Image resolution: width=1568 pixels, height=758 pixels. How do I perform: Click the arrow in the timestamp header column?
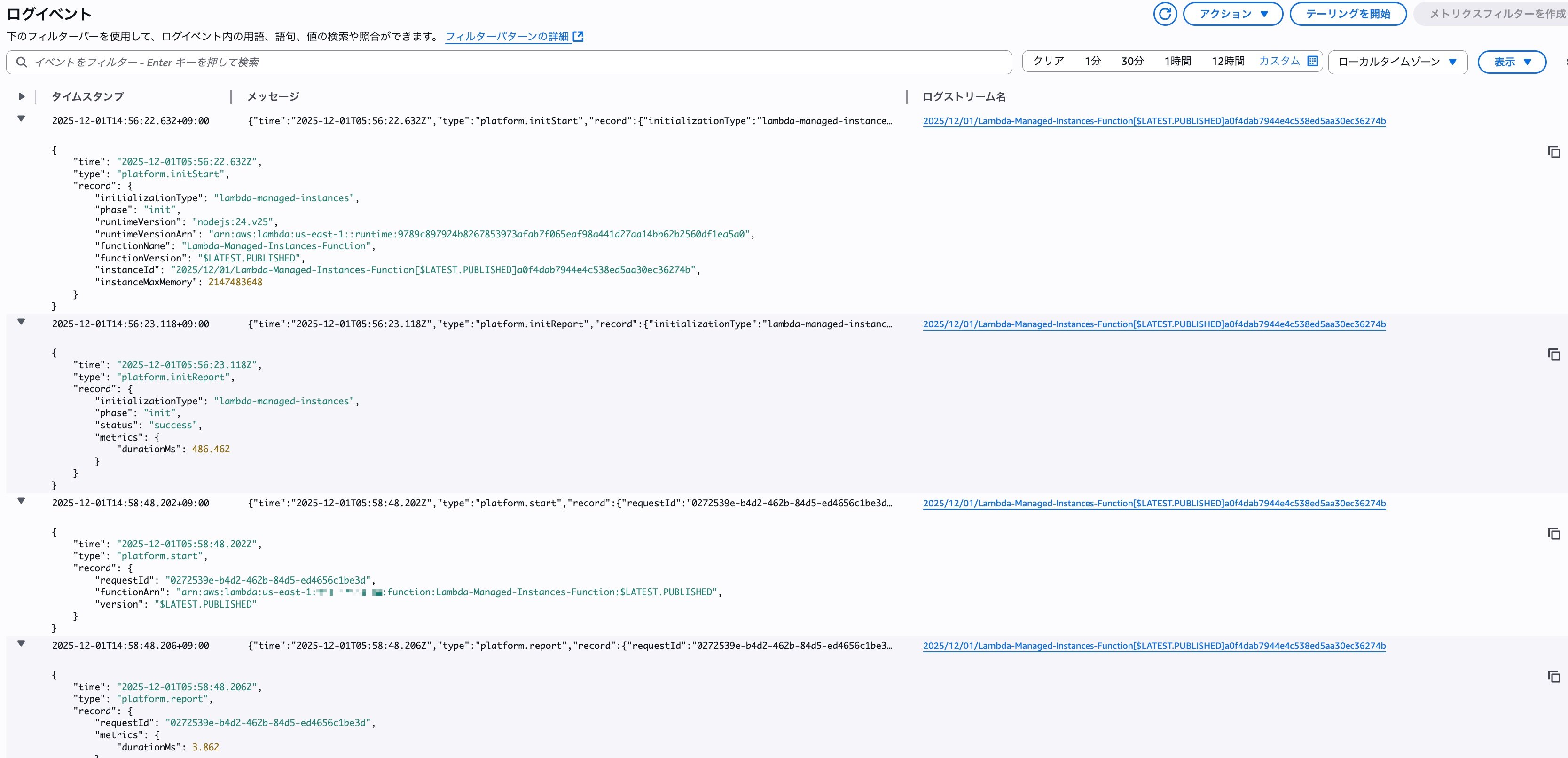click(21, 95)
